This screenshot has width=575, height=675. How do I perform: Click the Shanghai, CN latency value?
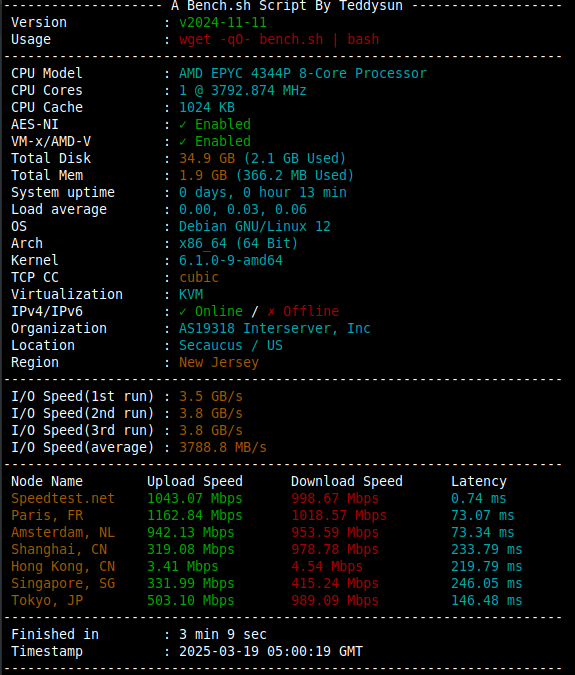(486, 549)
